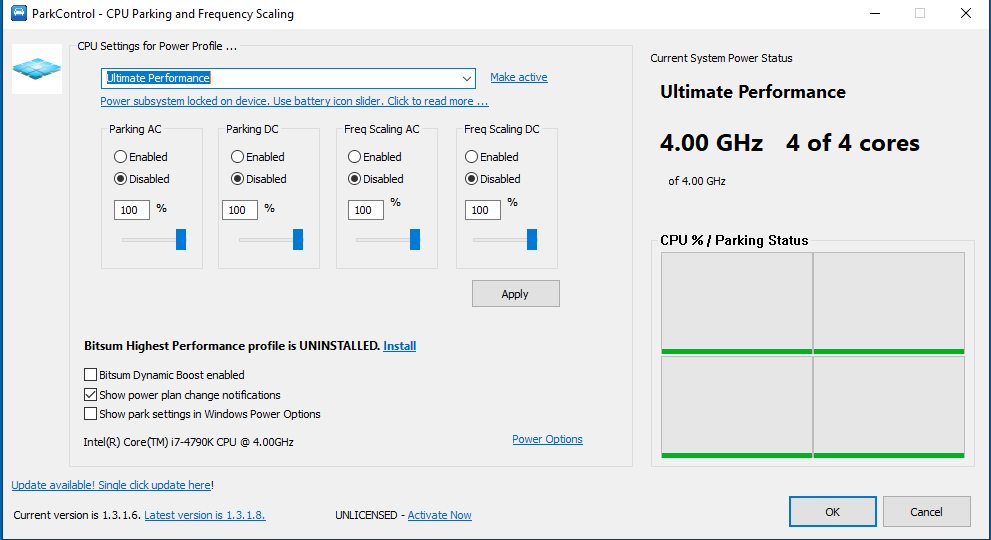Image resolution: width=991 pixels, height=540 pixels.
Task: Click Parking DC percent input field
Action: click(240, 210)
